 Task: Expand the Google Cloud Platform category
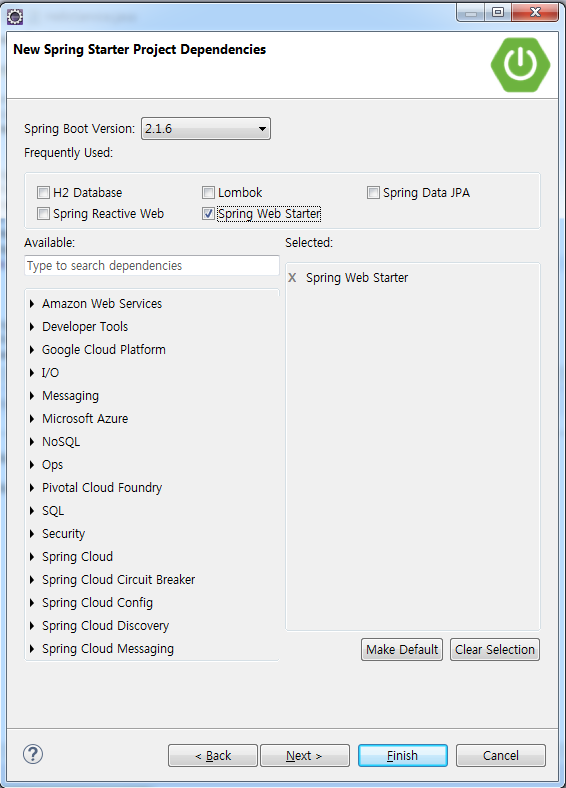tap(32, 350)
